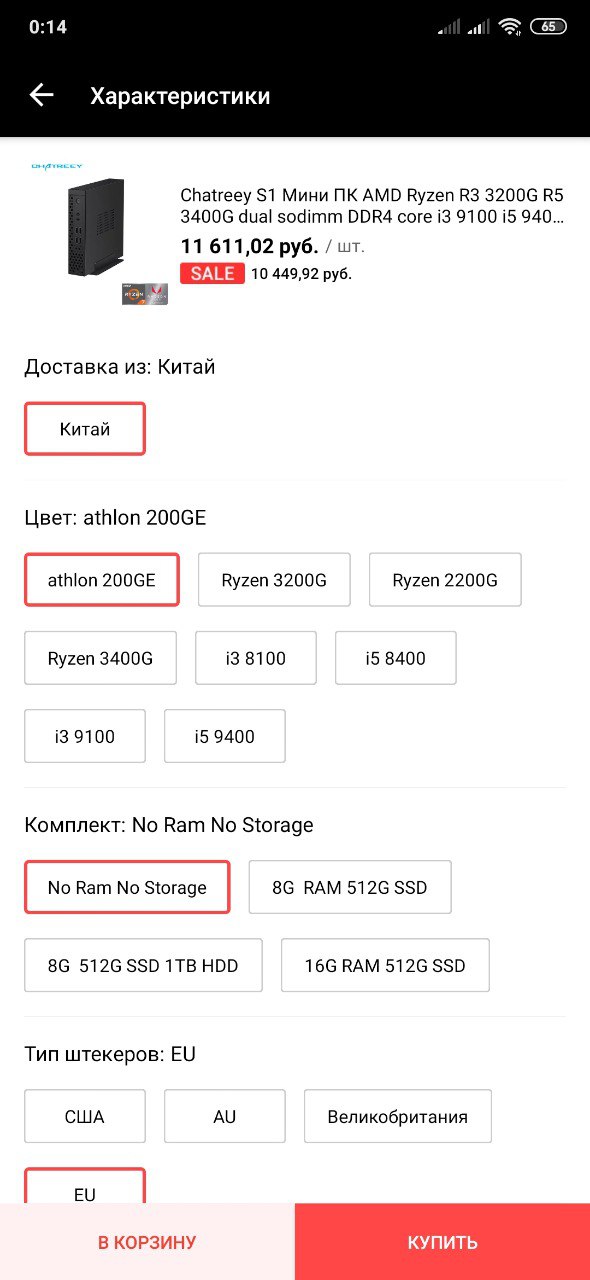Tap the Wi-Fi status icon
Screen dimensions: 590x1280
(x=511, y=27)
